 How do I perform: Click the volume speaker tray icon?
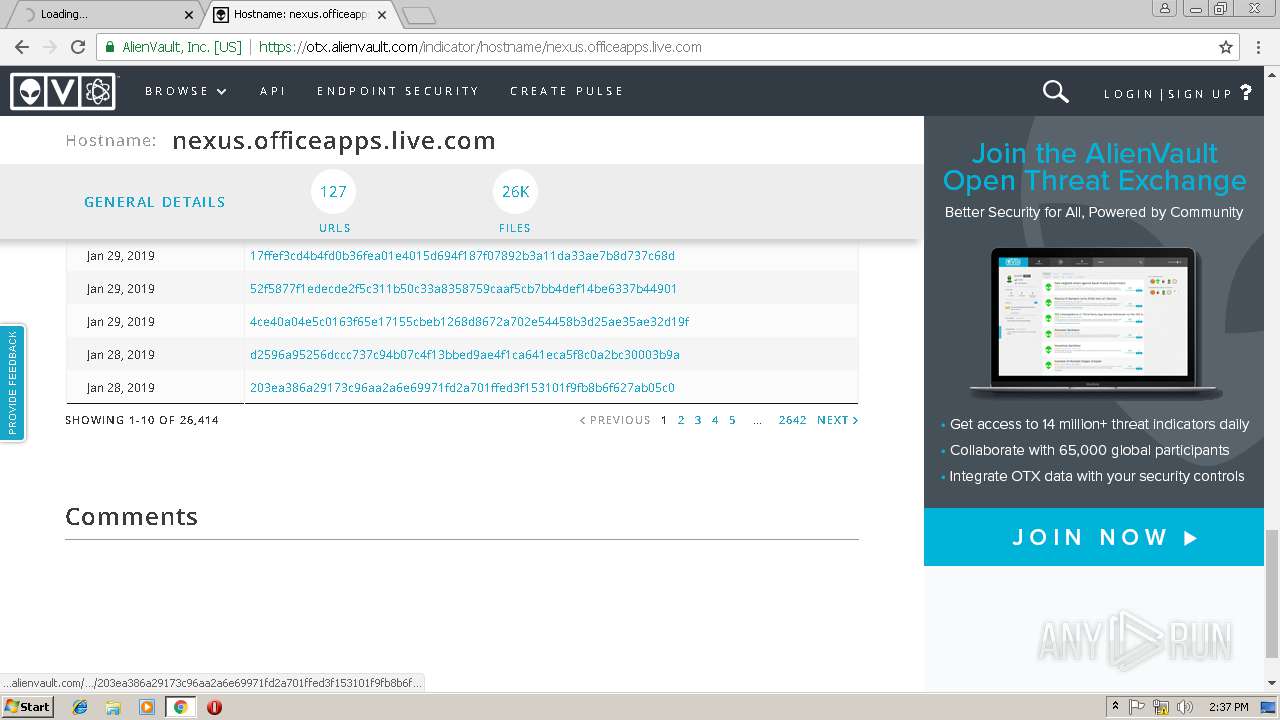pyautogui.click(x=1185, y=707)
